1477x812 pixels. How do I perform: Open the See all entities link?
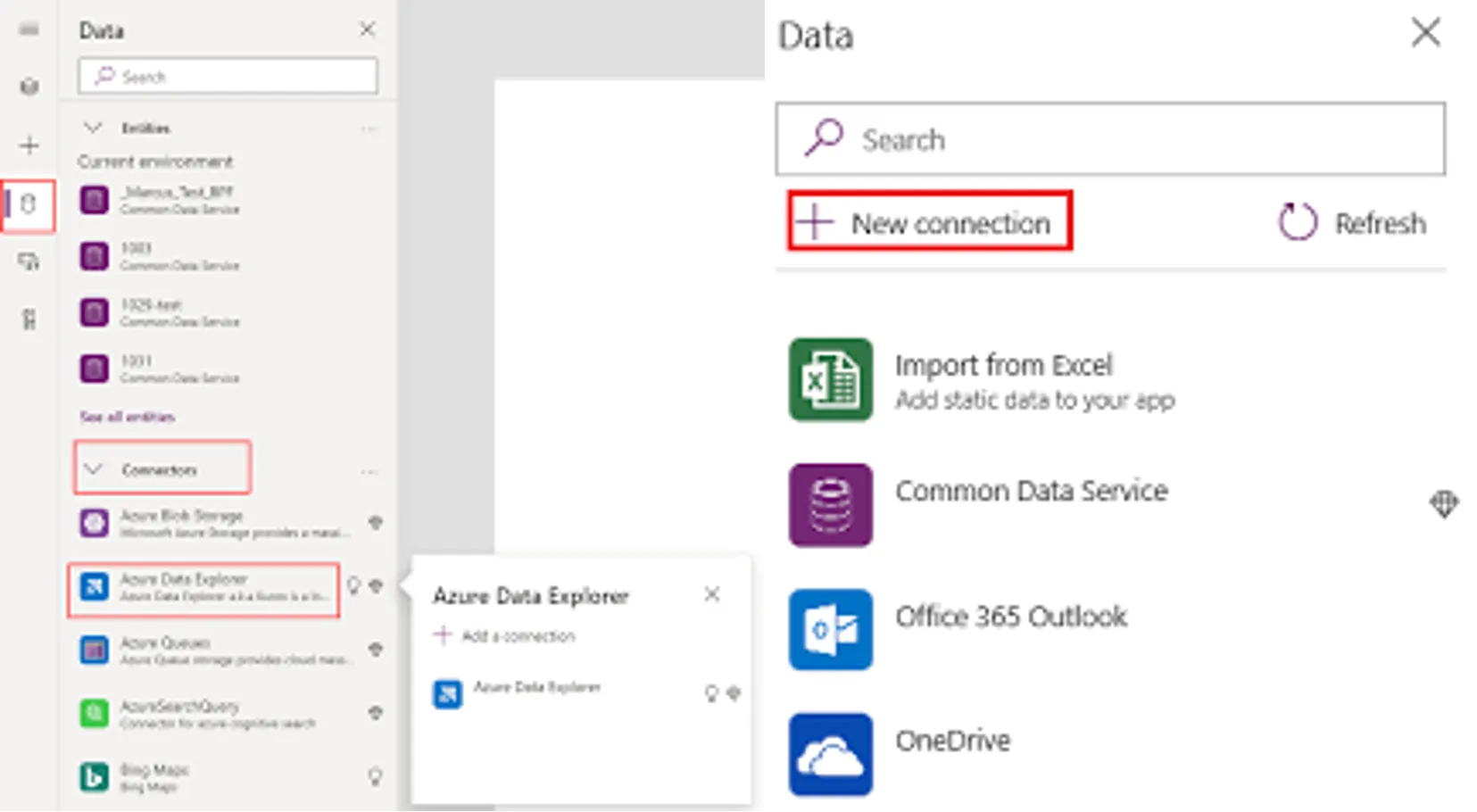point(128,417)
